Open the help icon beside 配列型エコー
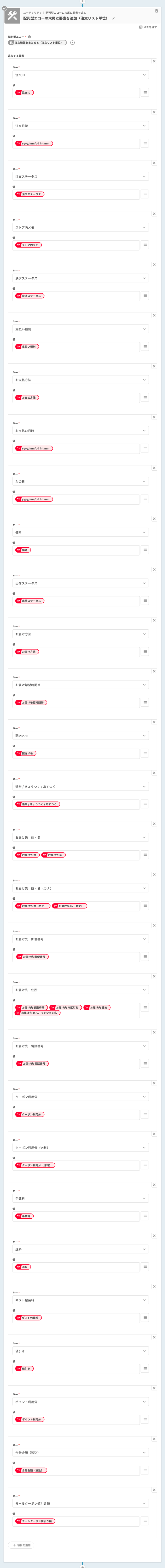Viewport: 165px width, 1568px height. point(29,37)
